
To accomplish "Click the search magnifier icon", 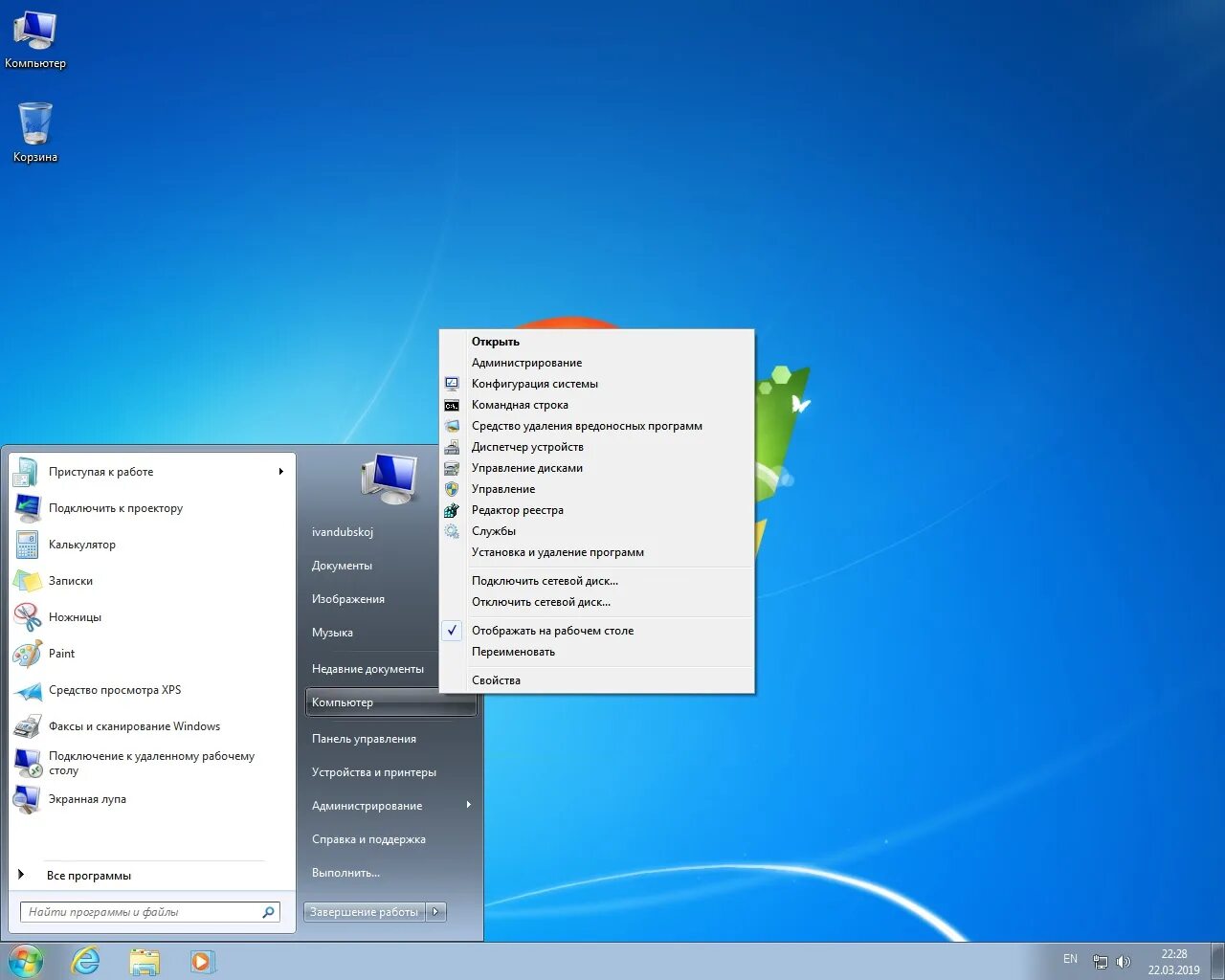I will click(269, 912).
